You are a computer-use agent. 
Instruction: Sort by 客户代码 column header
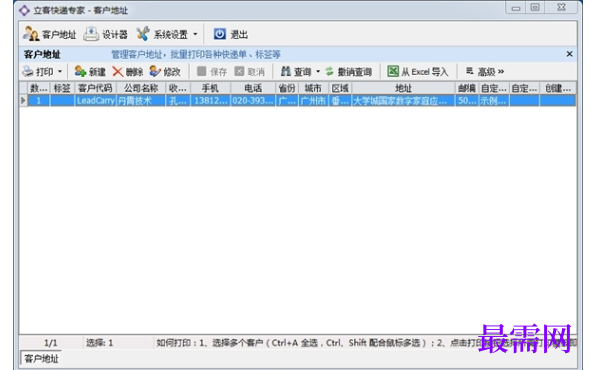point(95,88)
